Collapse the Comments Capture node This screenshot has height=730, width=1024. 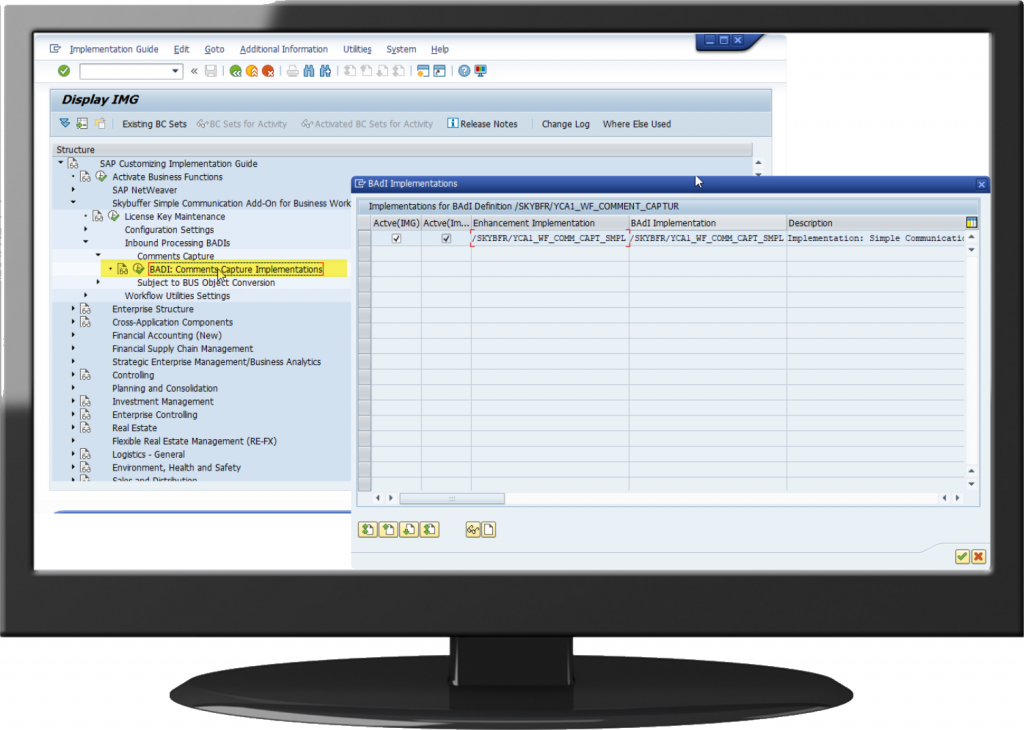[x=98, y=255]
